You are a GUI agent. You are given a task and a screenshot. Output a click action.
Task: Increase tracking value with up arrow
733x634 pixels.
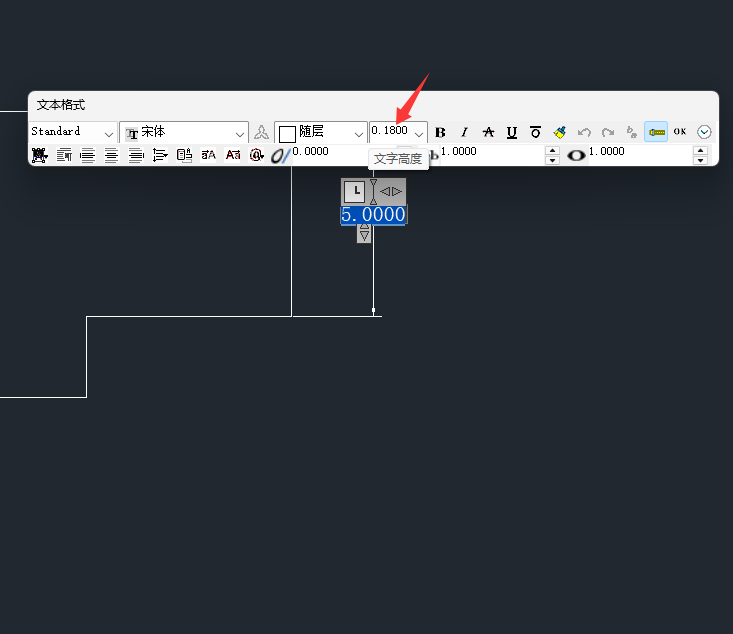click(552, 151)
